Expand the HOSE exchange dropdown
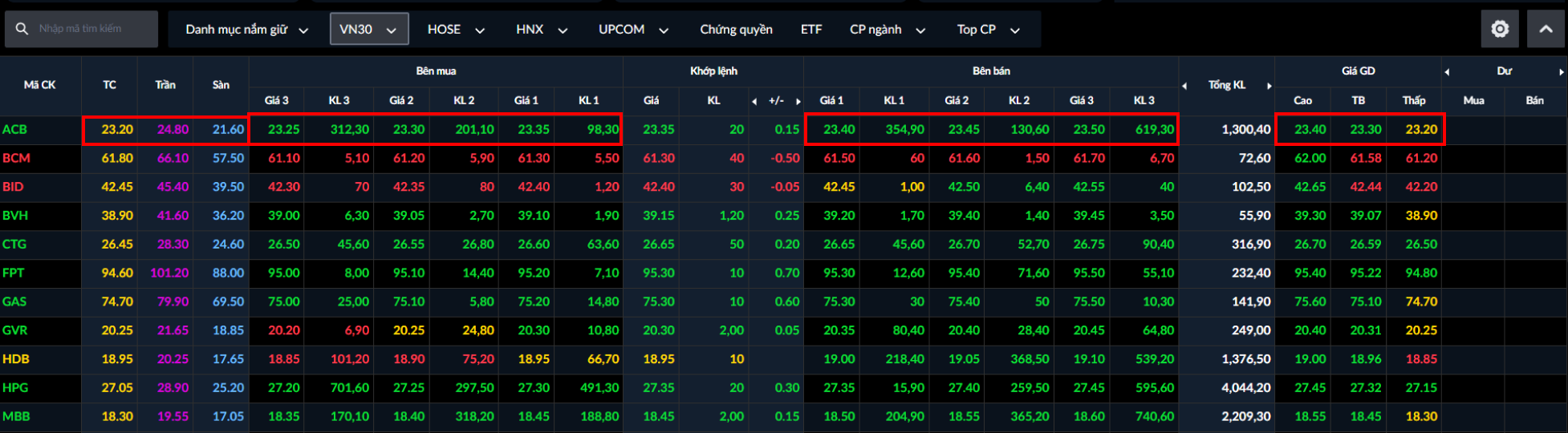This screenshot has height=433, width=1568. pos(455,30)
